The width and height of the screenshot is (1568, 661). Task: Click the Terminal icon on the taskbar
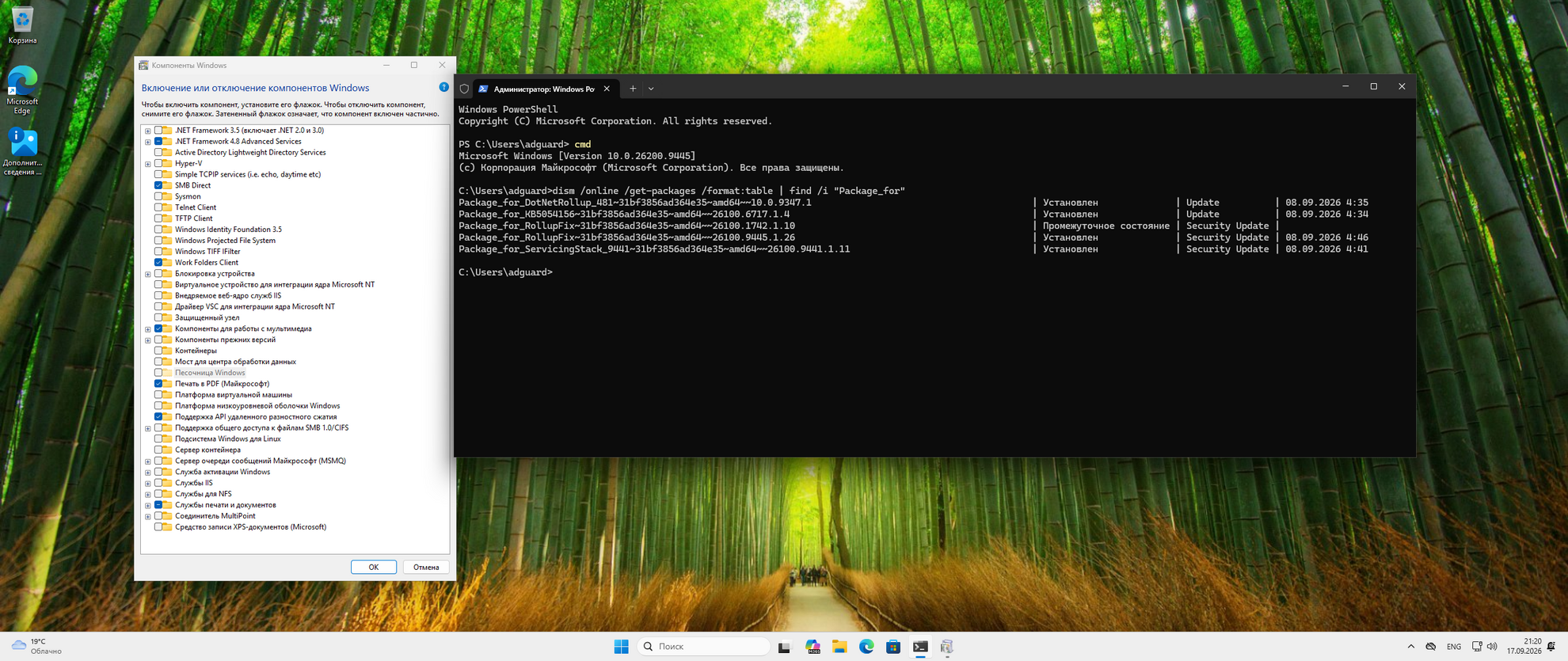[x=920, y=647]
